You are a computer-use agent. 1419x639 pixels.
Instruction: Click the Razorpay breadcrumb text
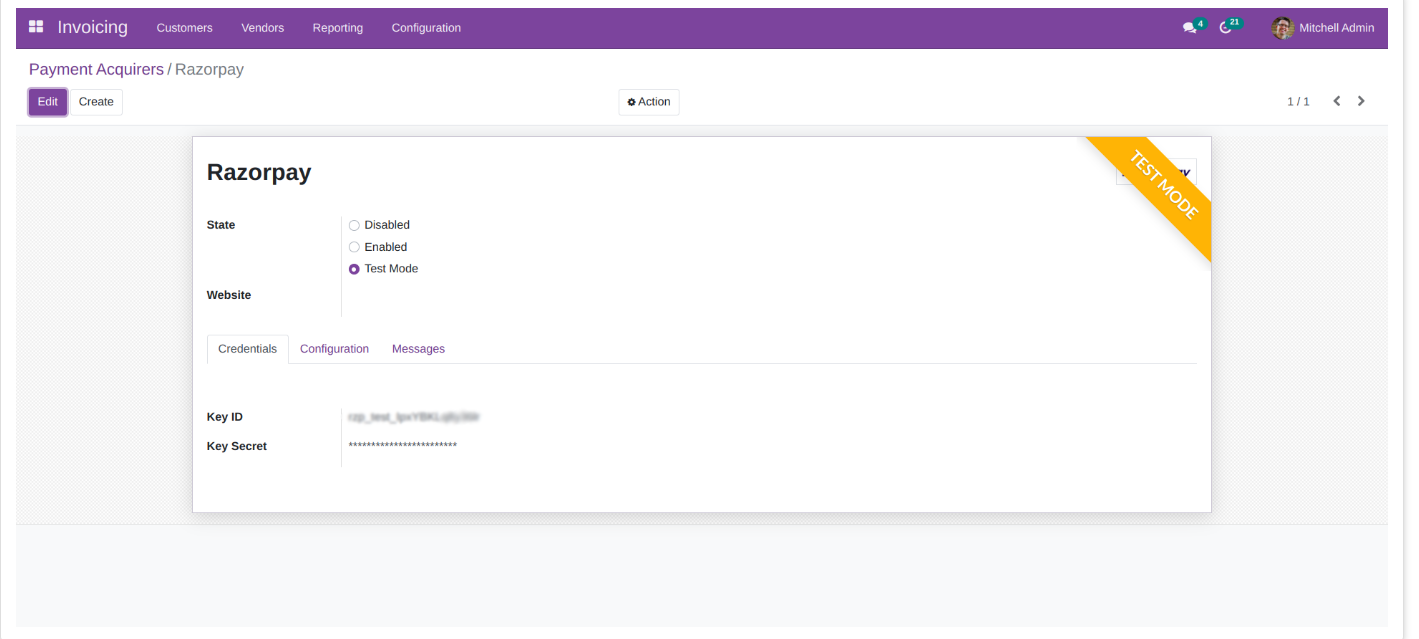209,70
